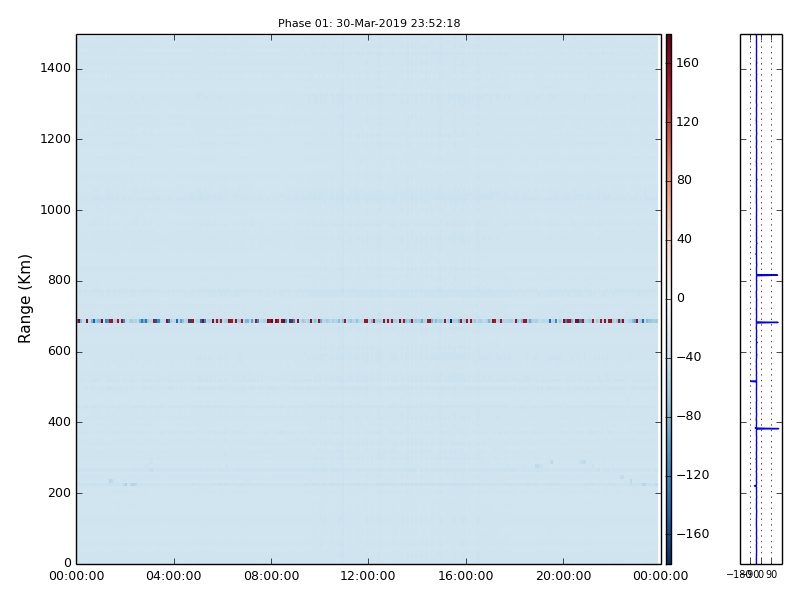Click the colorbar label −40
Screen dimensions: 800x600
(689, 357)
